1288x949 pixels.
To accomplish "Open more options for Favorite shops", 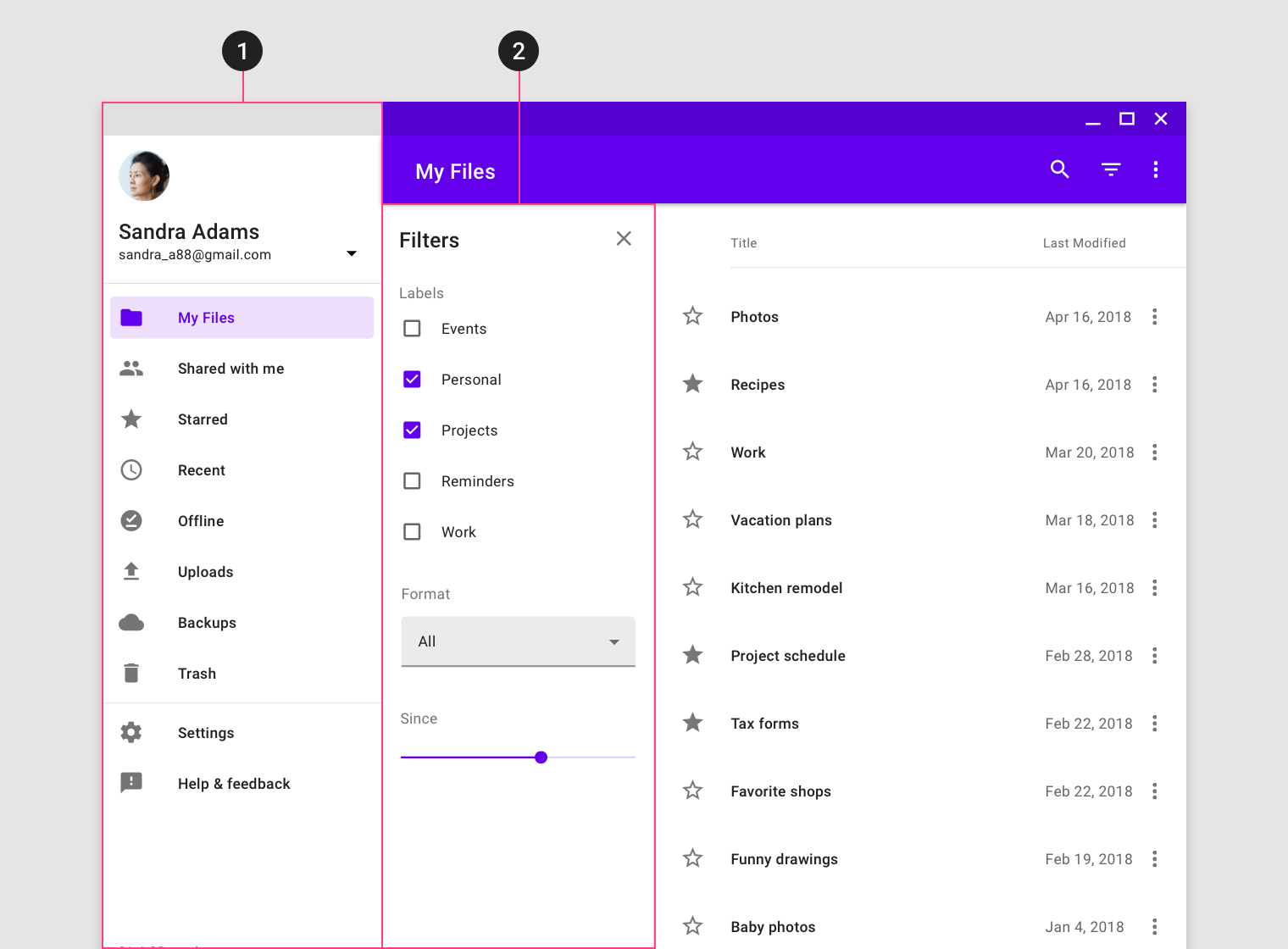I will [1155, 791].
